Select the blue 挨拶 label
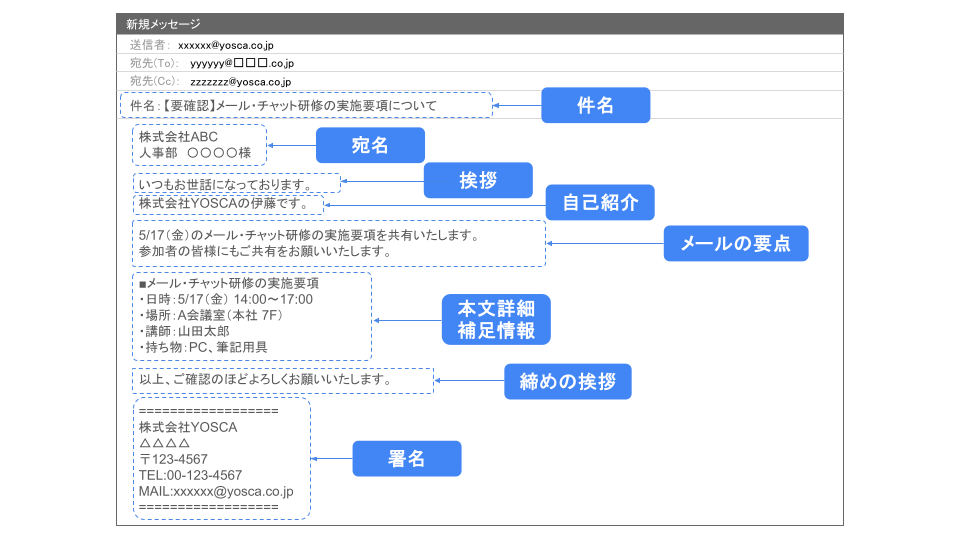 [x=478, y=180]
